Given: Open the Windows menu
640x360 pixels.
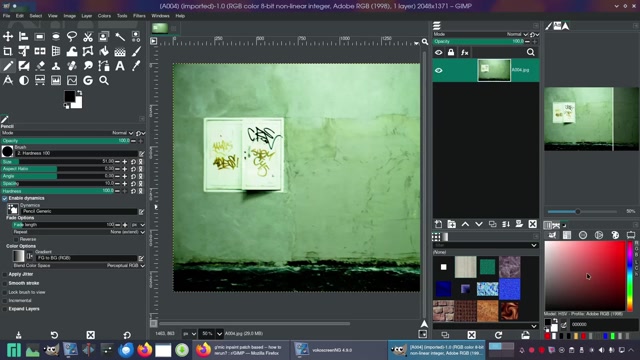Looking at the screenshot, I should pyautogui.click(x=160, y=16).
